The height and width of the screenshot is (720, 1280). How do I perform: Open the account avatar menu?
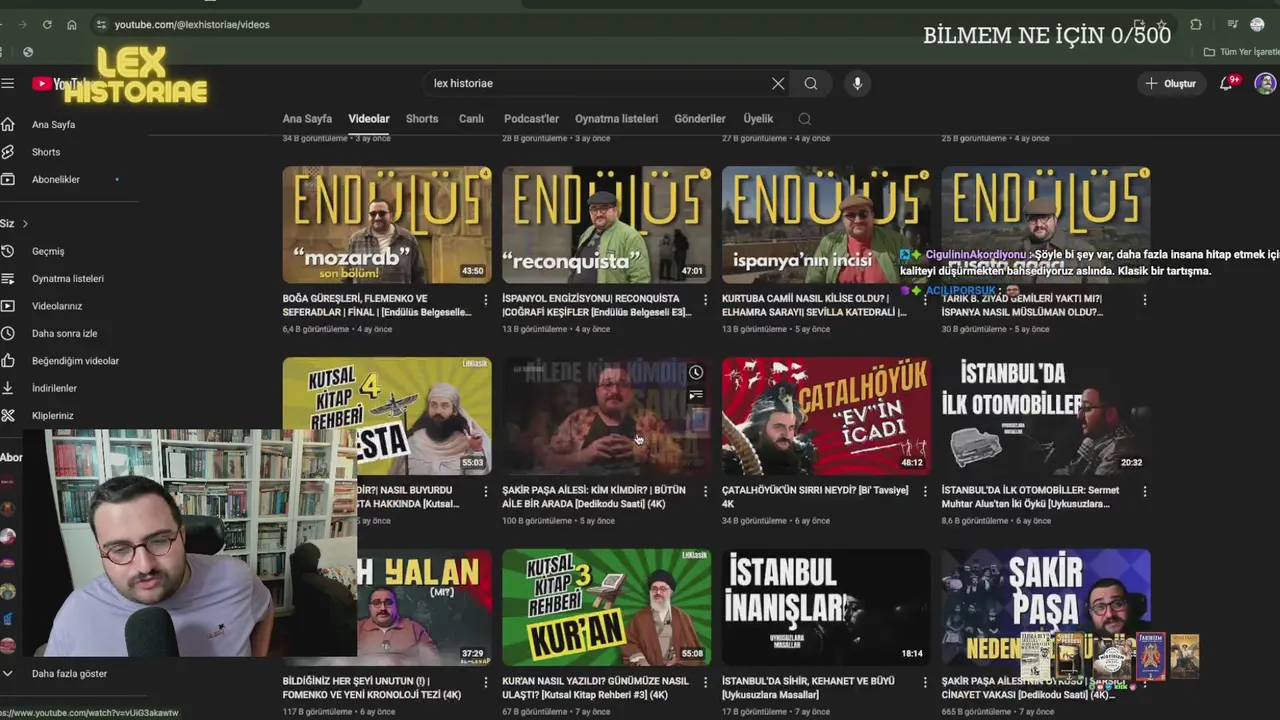point(1265,84)
